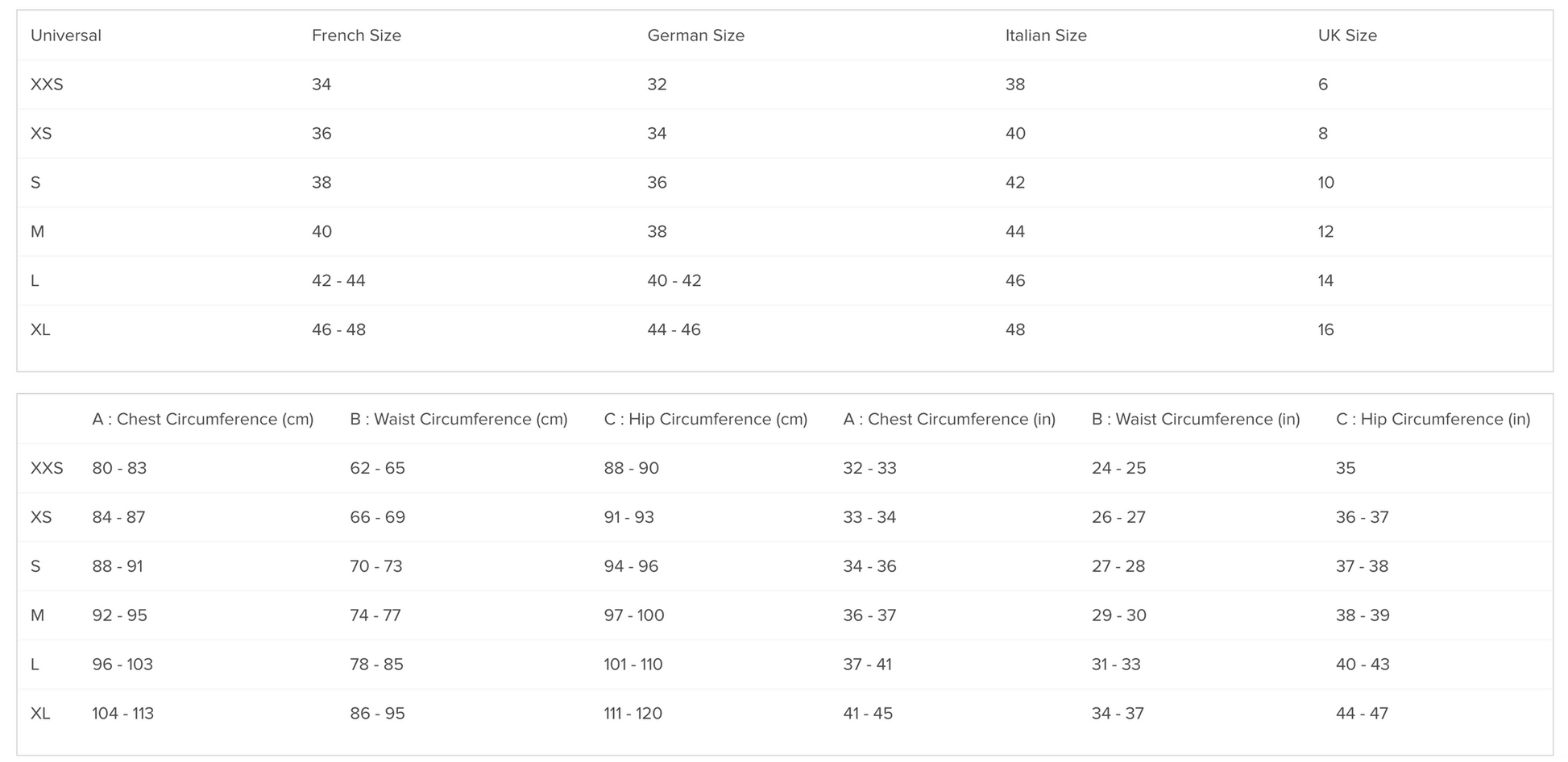Select the Hip Circumference (in) header
The width and height of the screenshot is (1568, 762).
pyautogui.click(x=1433, y=419)
